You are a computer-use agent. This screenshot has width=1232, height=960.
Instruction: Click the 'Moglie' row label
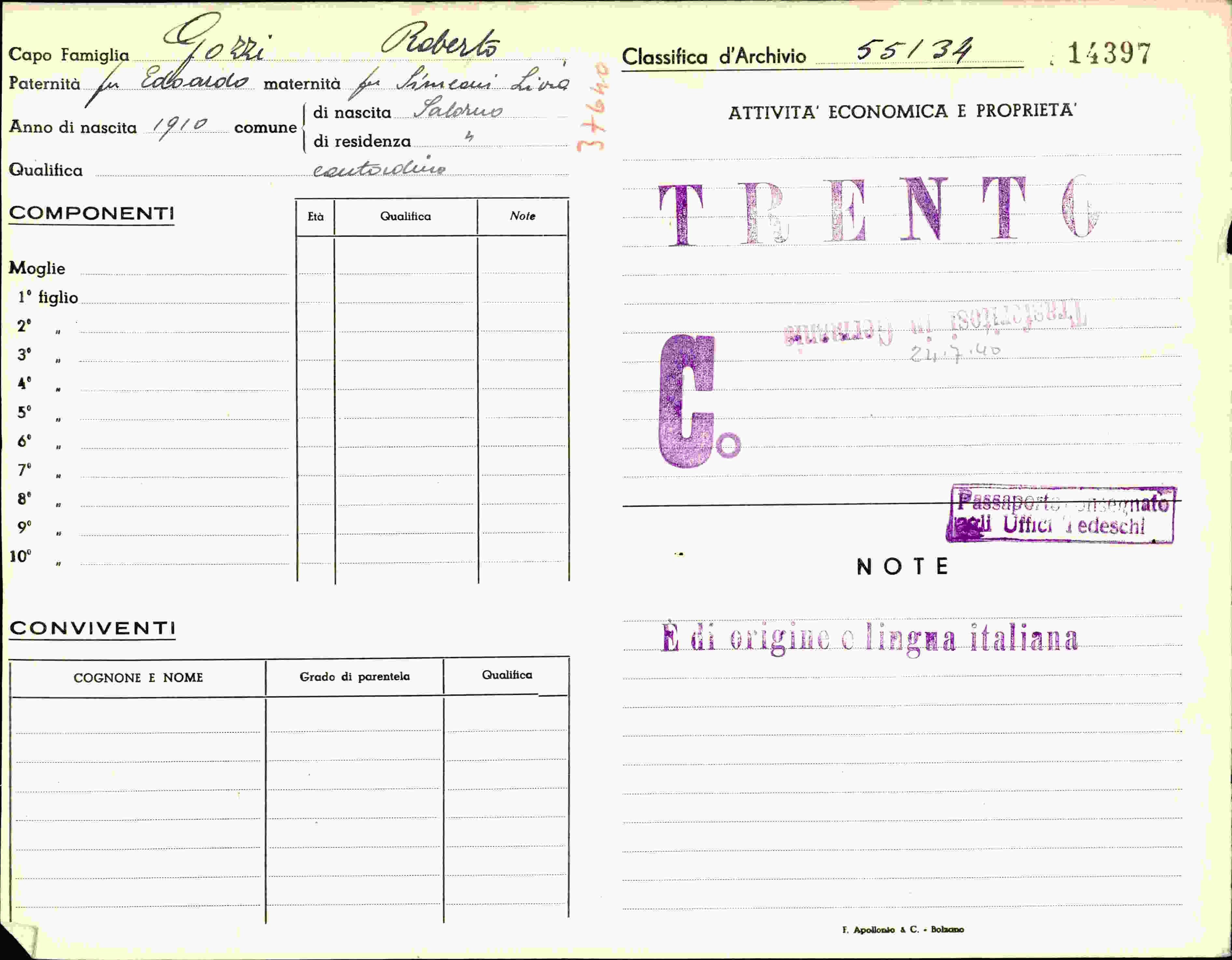click(x=37, y=268)
